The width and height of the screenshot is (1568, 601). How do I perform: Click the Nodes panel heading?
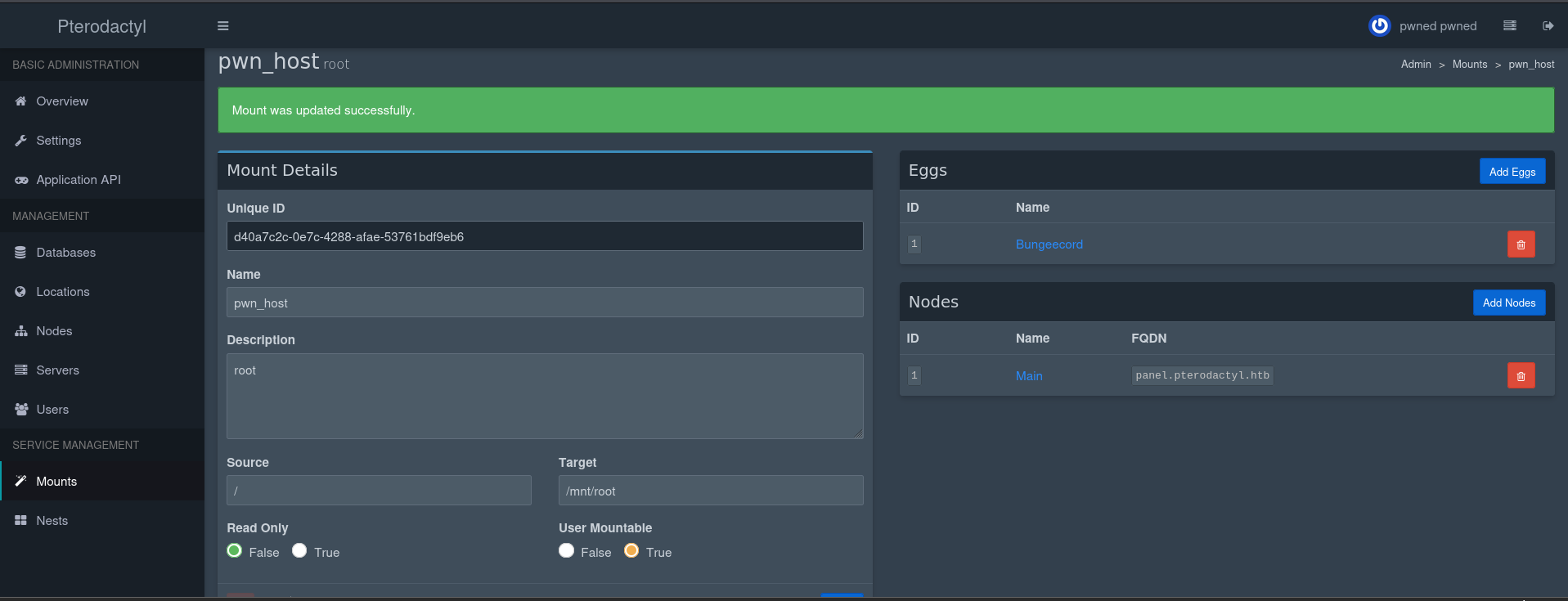coord(933,302)
